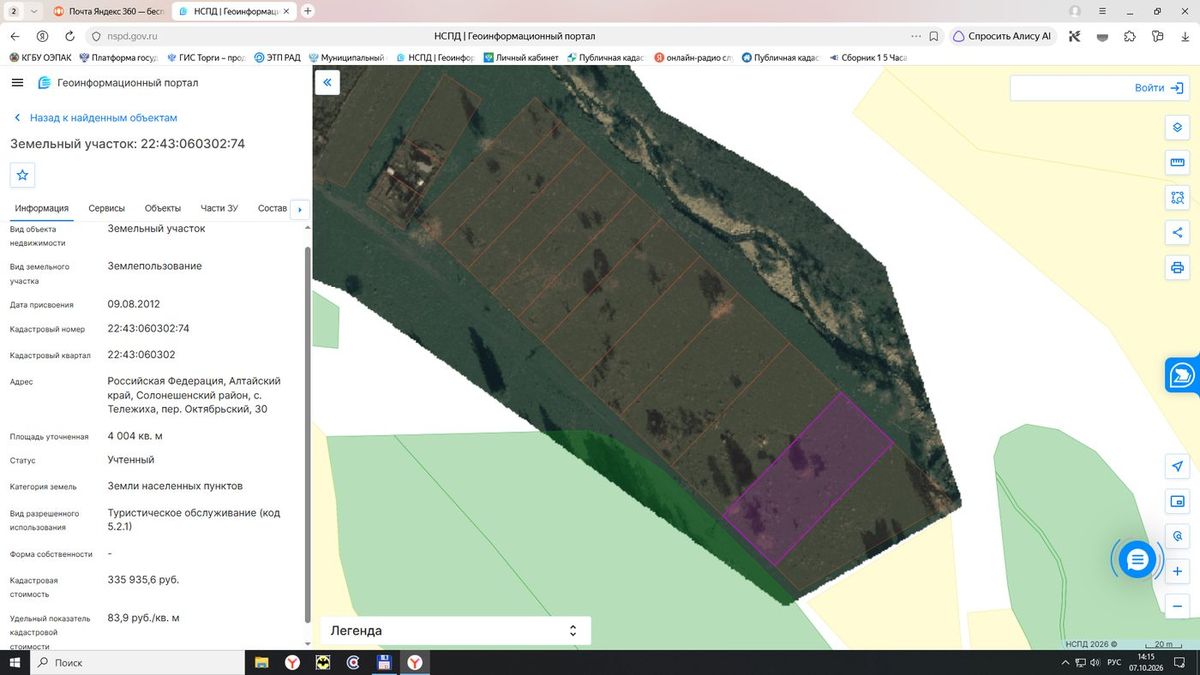1200x675 pixels.
Task: Locate my position on the map
Action: click(x=1177, y=466)
